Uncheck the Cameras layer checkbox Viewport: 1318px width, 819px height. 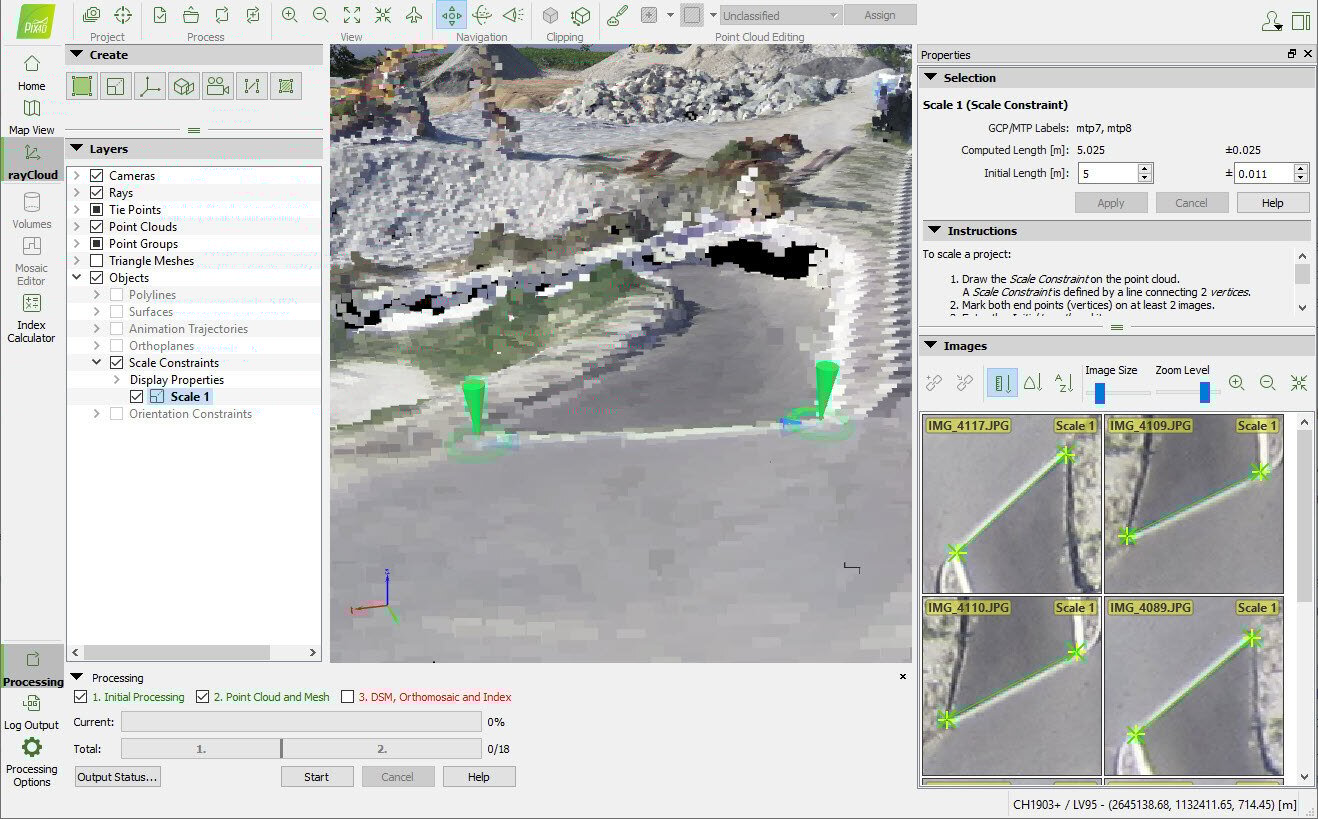pyautogui.click(x=97, y=176)
